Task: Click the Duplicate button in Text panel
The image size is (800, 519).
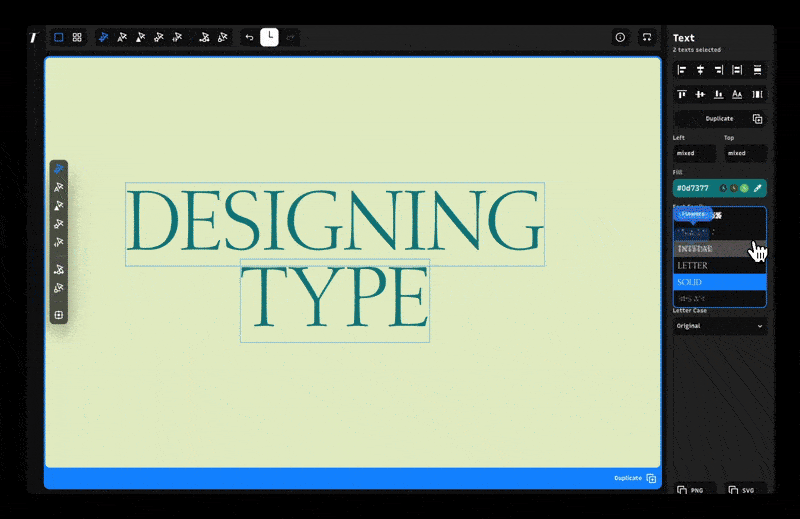Action: point(719,119)
